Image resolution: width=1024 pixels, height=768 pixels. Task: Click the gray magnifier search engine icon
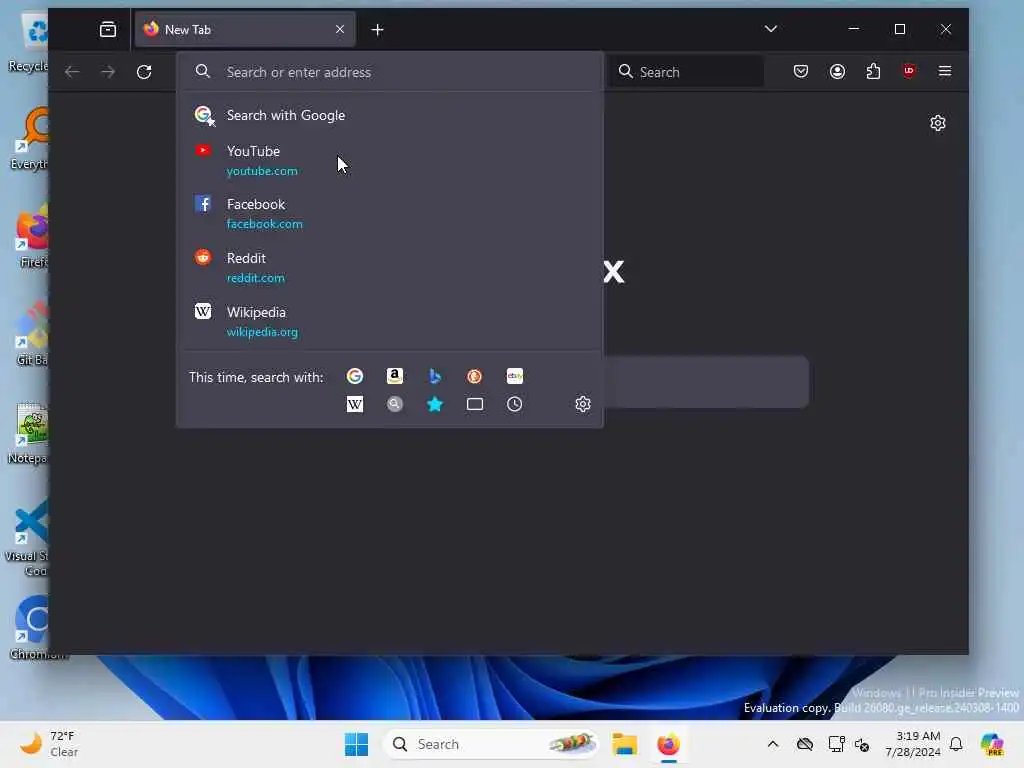tap(394, 404)
